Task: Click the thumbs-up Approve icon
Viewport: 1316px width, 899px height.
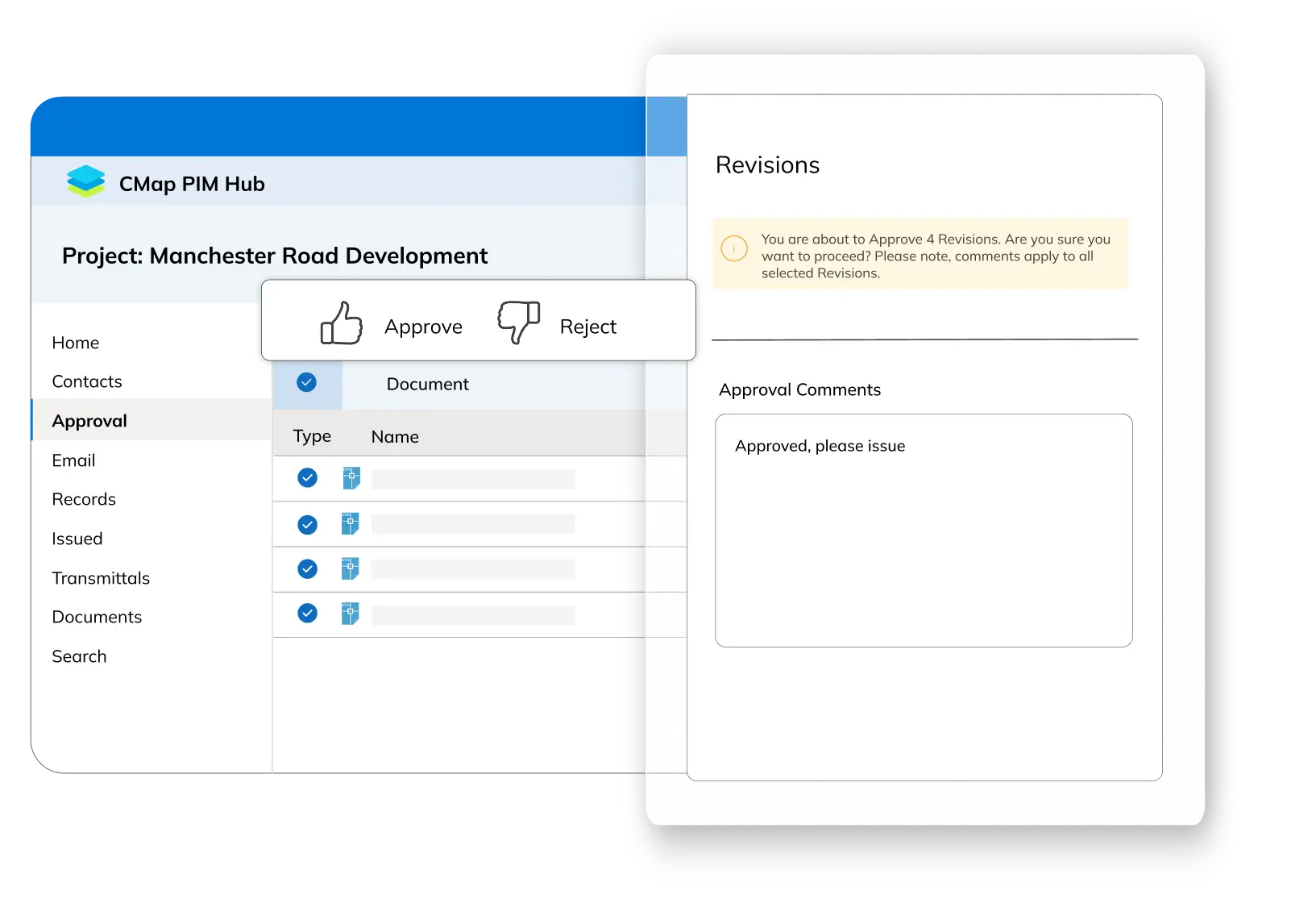Action: (341, 323)
